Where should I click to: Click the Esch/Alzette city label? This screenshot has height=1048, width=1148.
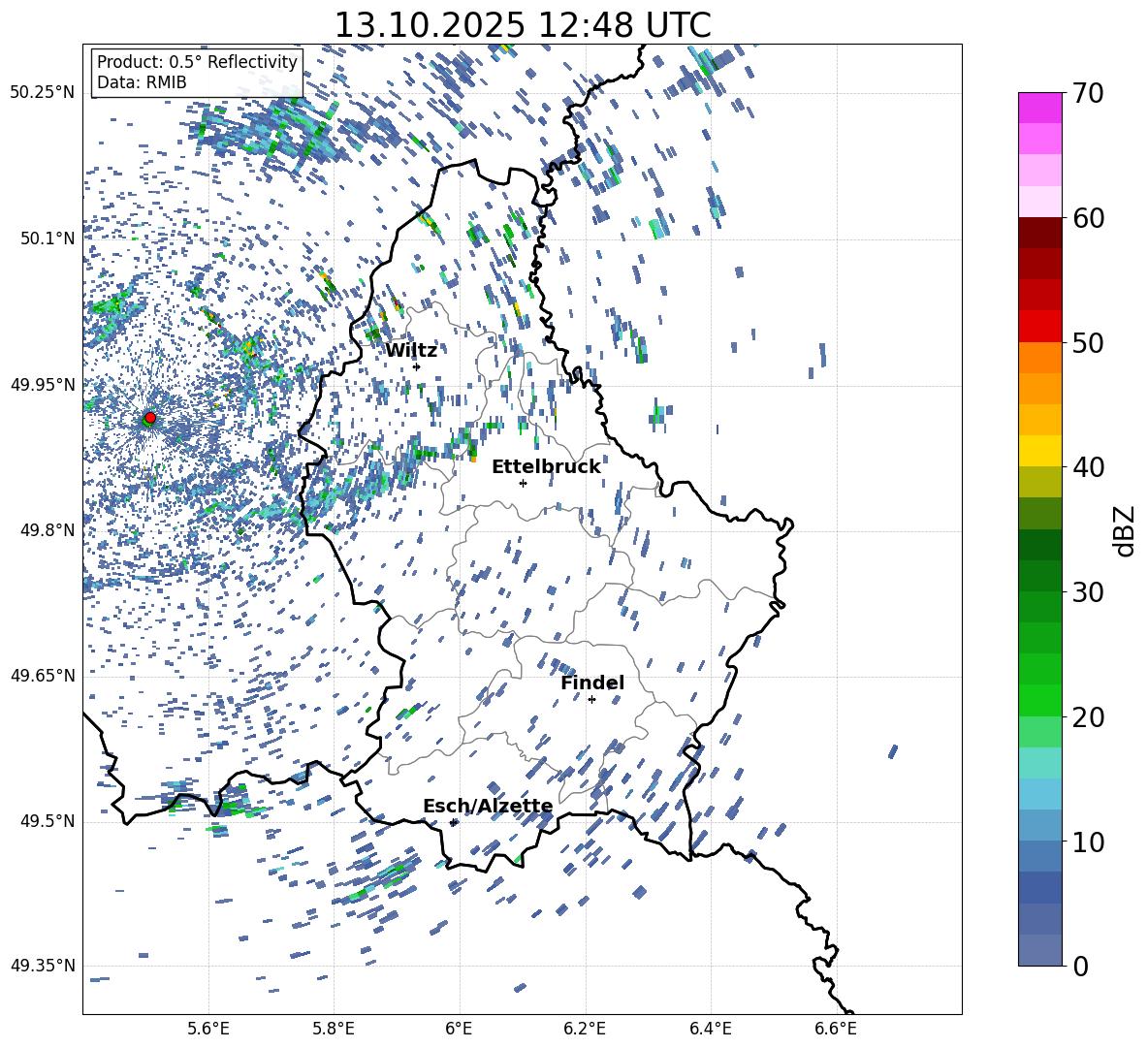(x=488, y=806)
